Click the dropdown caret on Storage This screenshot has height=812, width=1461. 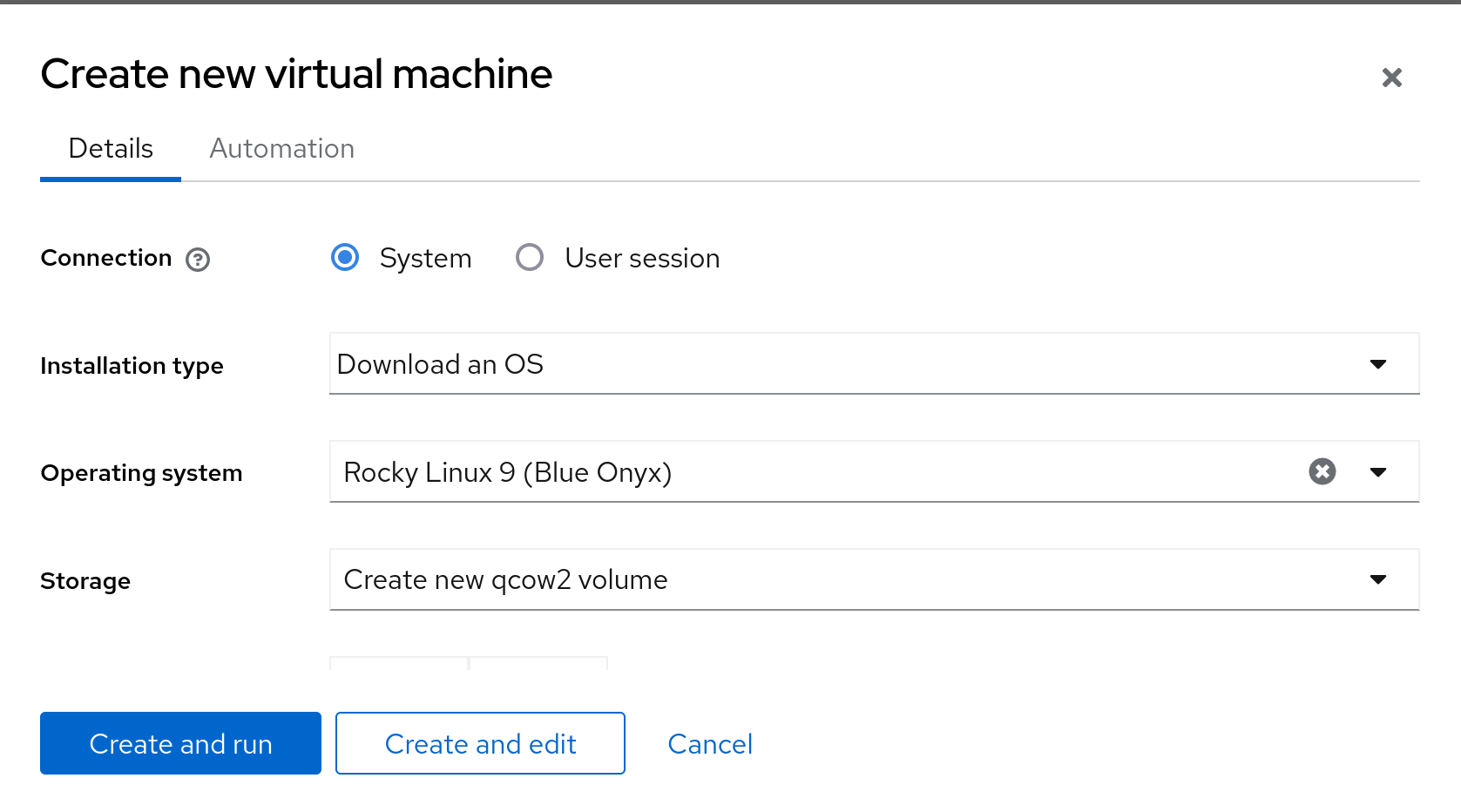tap(1378, 579)
